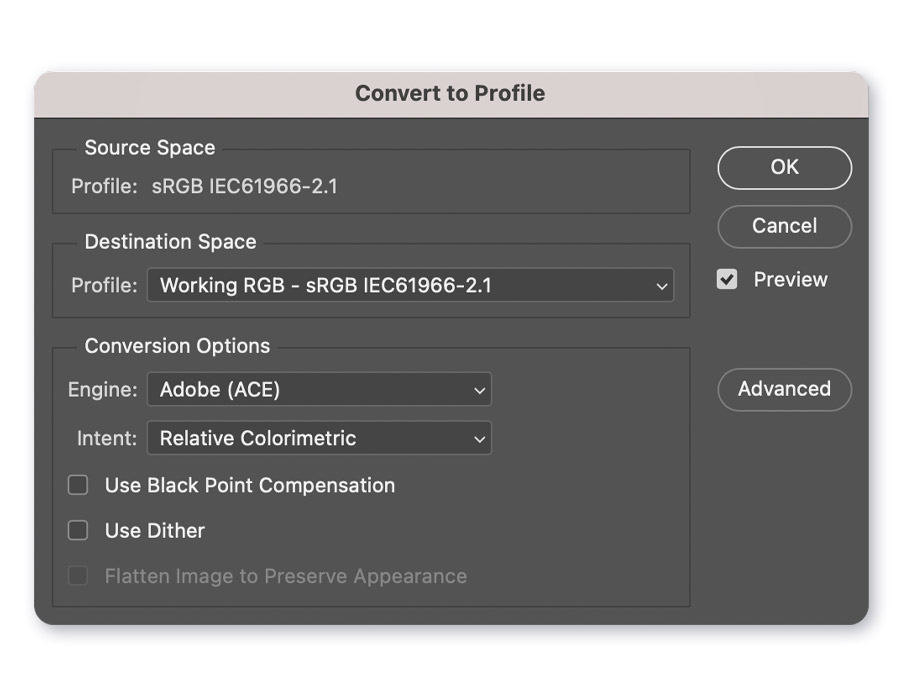
Task: Click the Convert to Profile title bar
Action: tap(450, 93)
